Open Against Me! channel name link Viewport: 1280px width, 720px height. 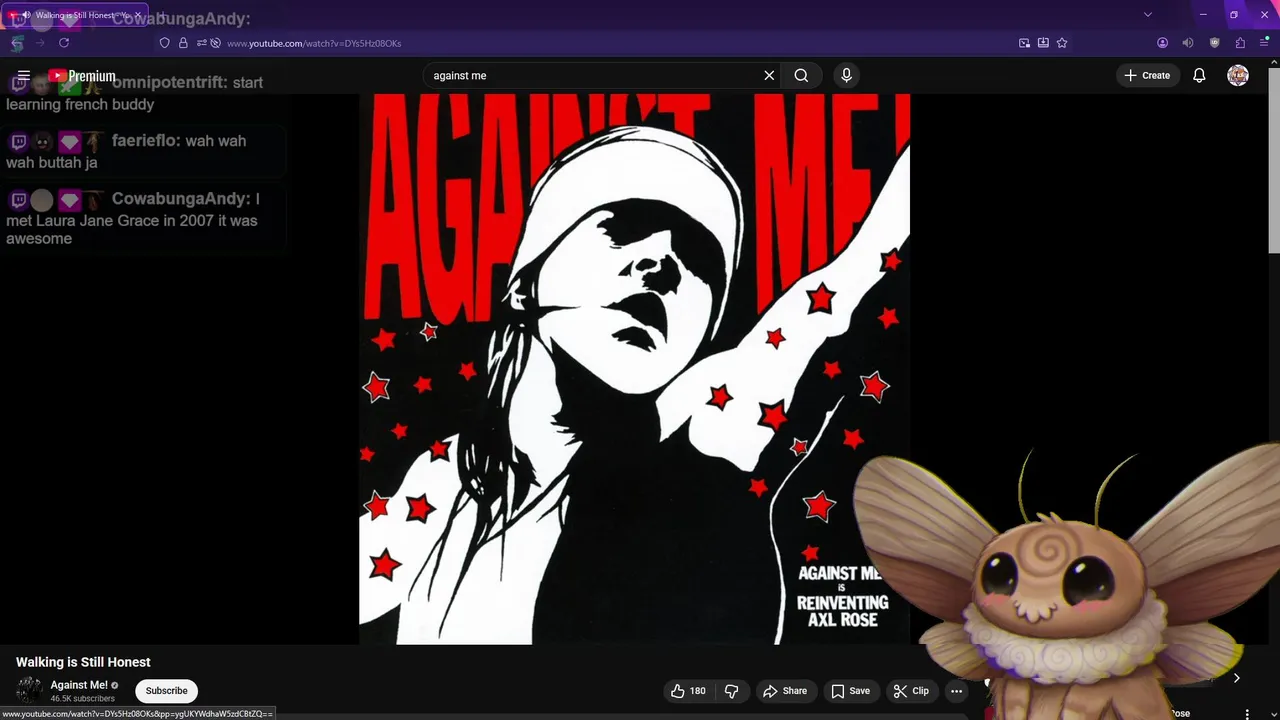[x=79, y=685]
